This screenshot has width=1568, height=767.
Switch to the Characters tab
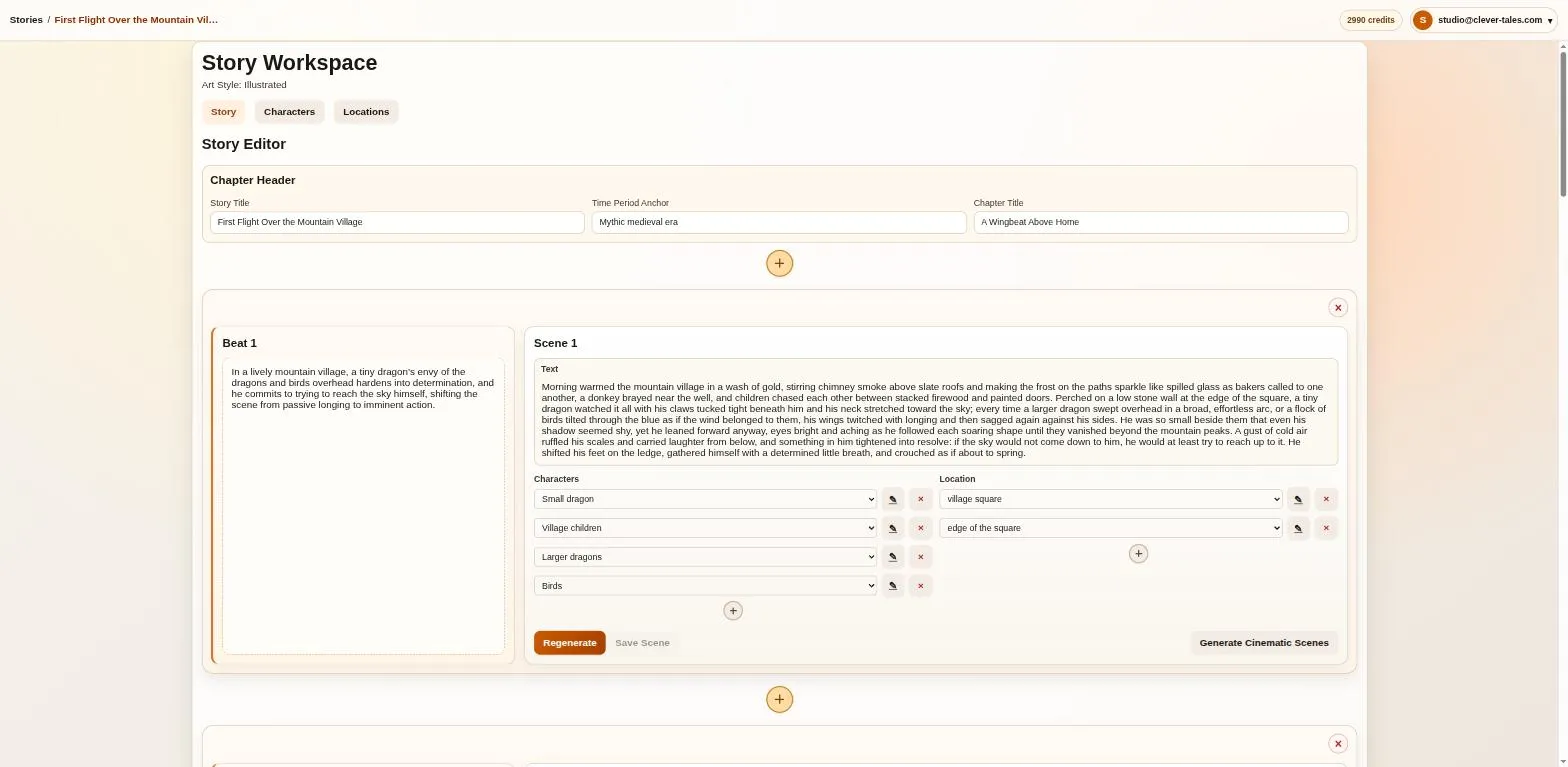pyautogui.click(x=289, y=112)
